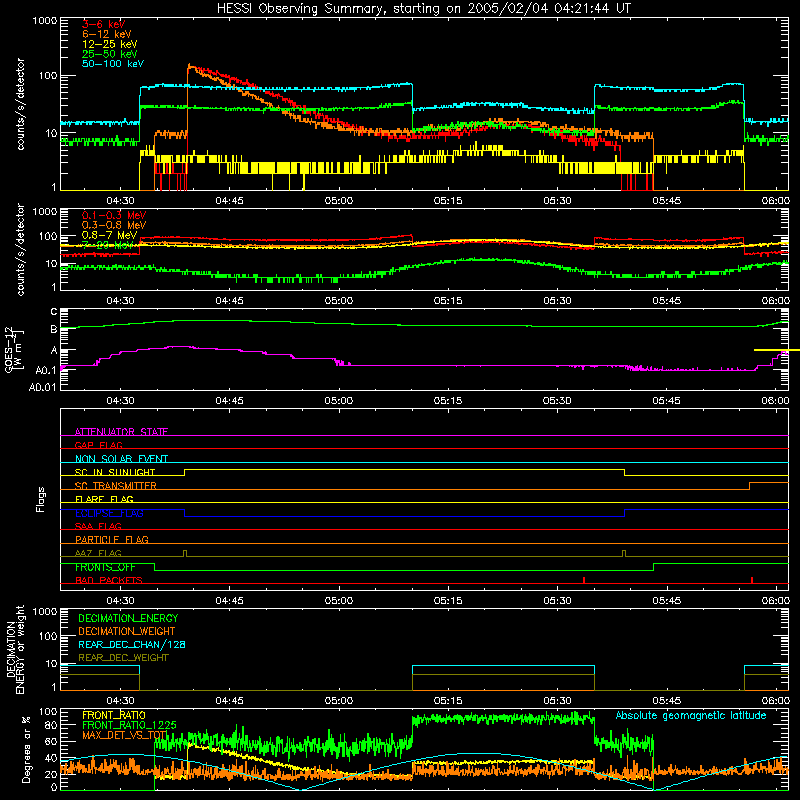Select the red 3-6 keV legend label

103,24
